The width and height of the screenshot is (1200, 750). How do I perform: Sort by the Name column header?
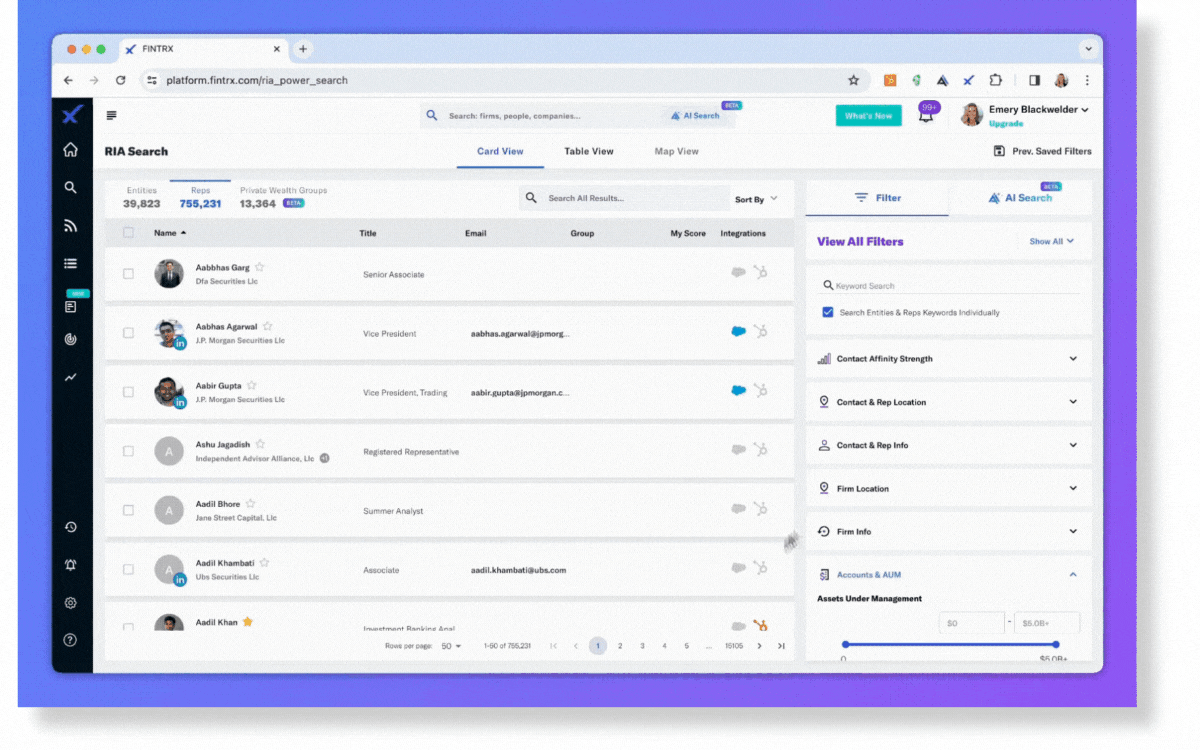pyautogui.click(x=170, y=233)
